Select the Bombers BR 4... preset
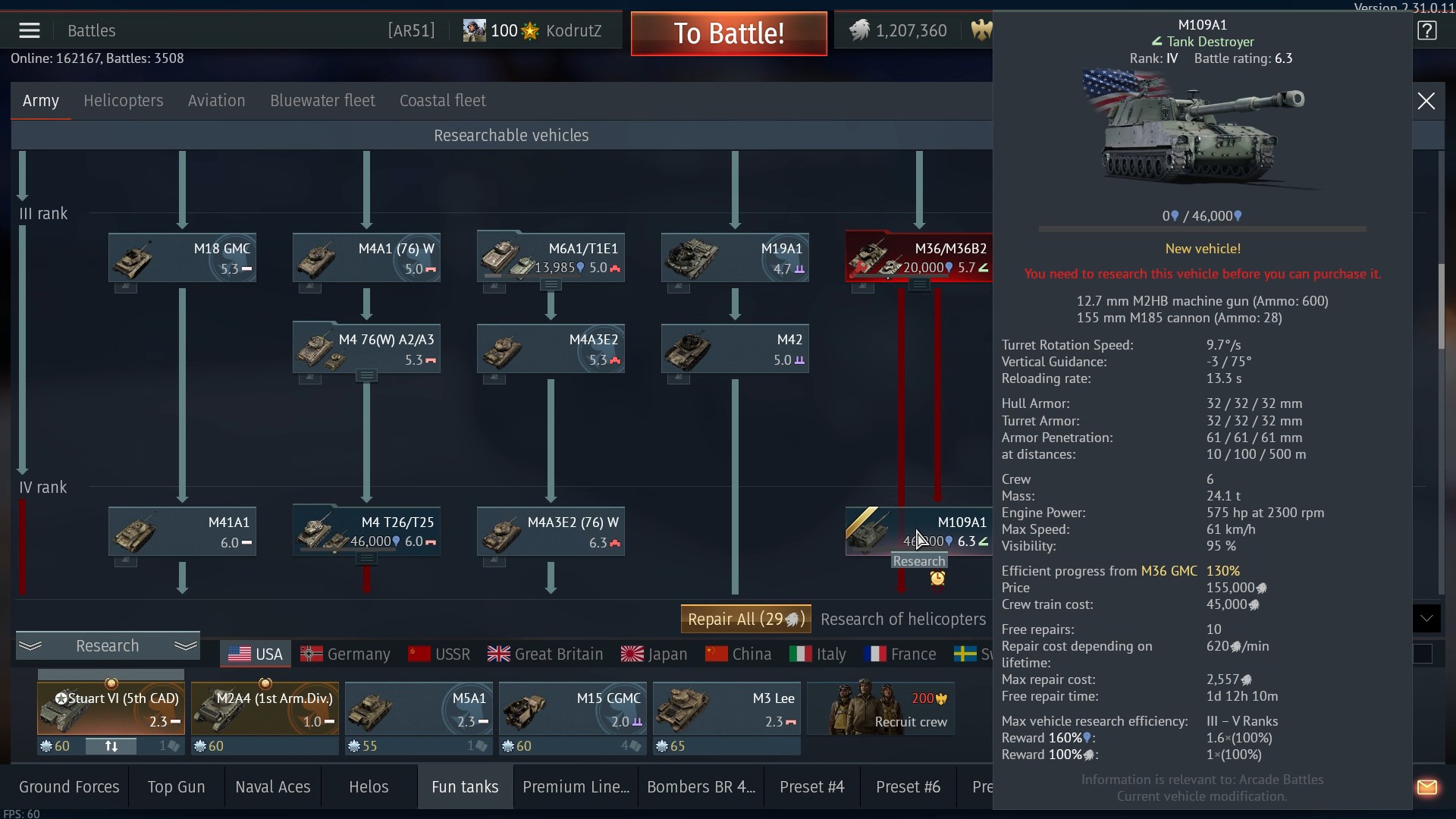 pyautogui.click(x=701, y=787)
